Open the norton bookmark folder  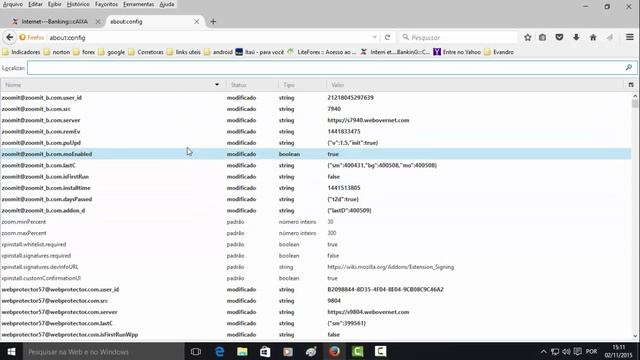click(x=57, y=52)
